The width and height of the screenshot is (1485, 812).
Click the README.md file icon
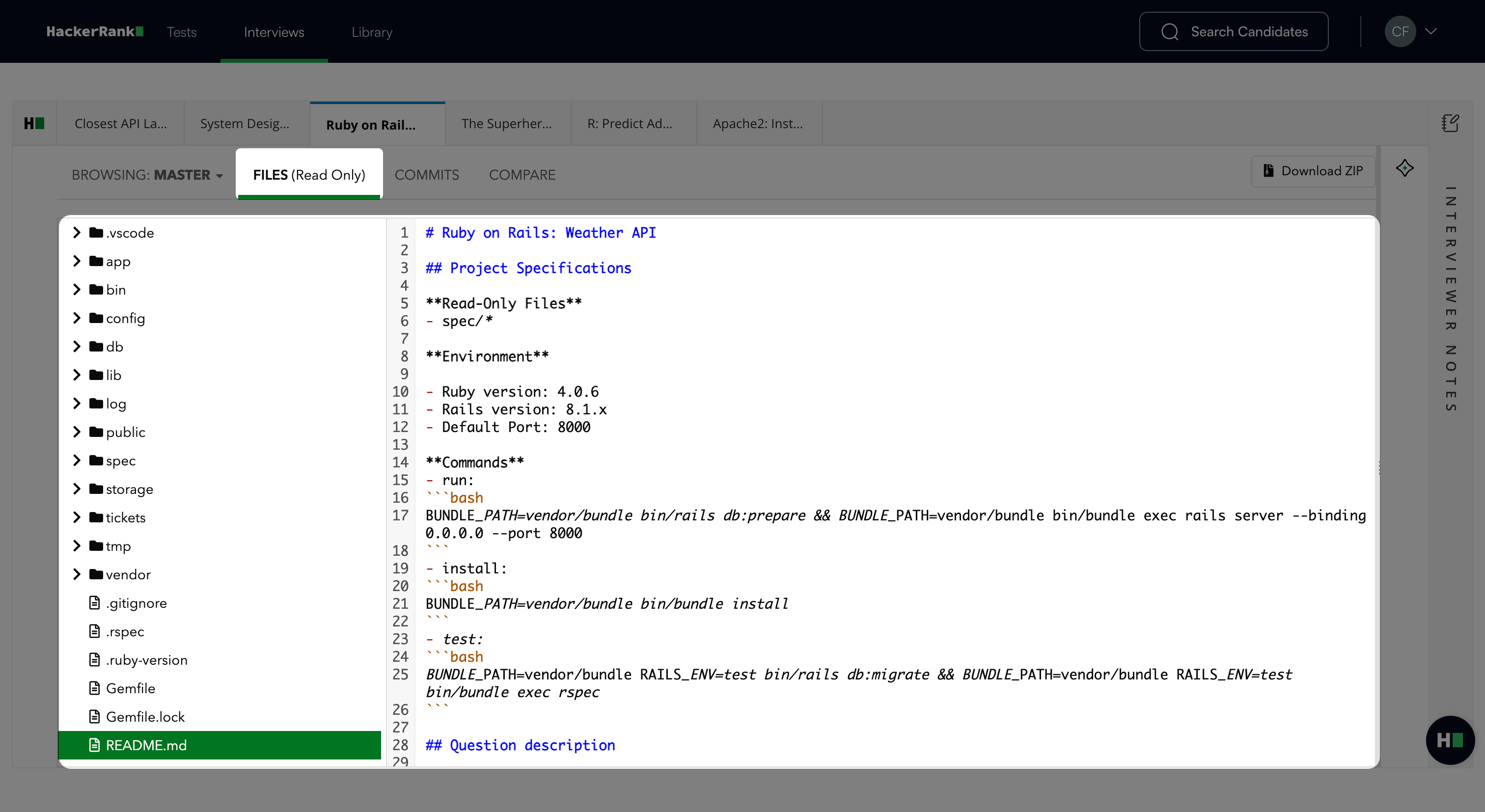click(x=95, y=745)
